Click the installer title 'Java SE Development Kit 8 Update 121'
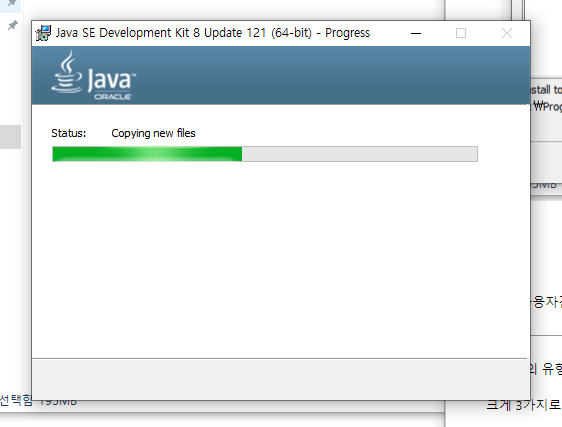Image resolution: width=562 pixels, height=427 pixels. click(161, 33)
